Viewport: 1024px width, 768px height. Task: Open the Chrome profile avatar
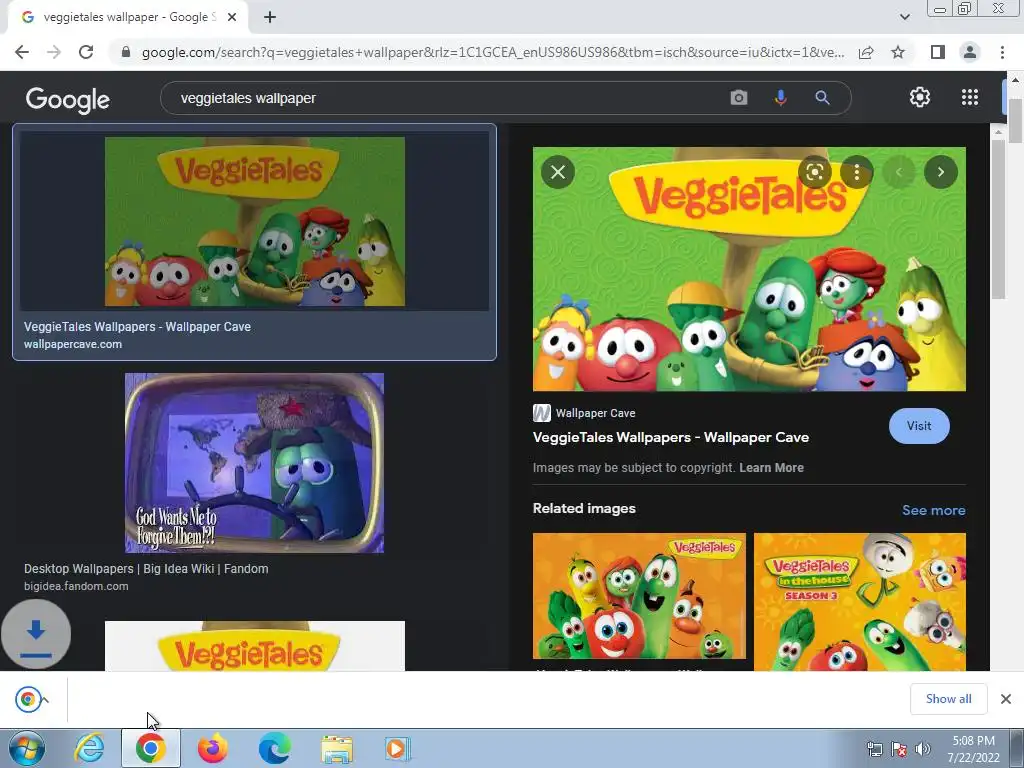tap(970, 52)
